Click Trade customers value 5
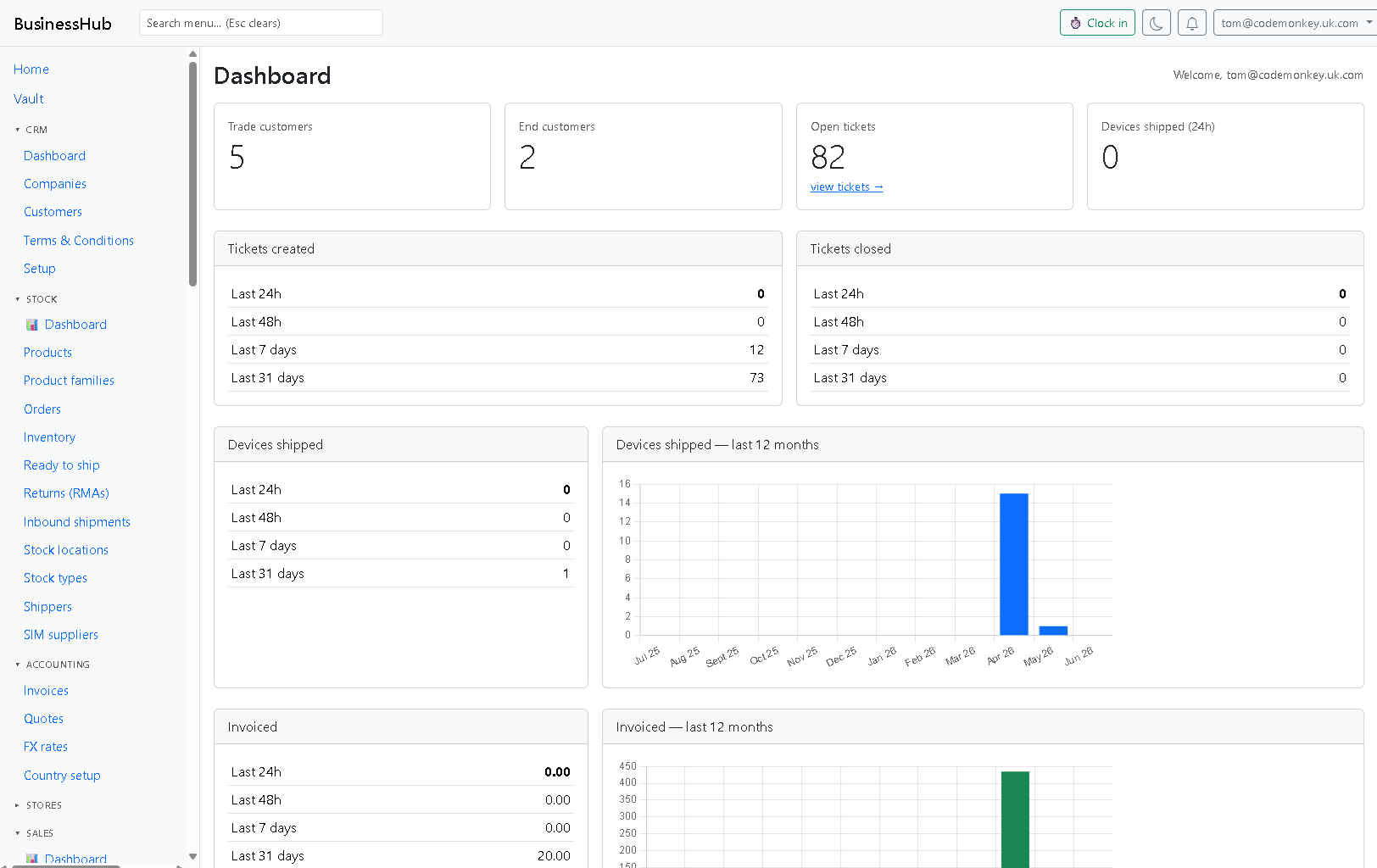This screenshot has width=1377, height=868. (x=237, y=158)
